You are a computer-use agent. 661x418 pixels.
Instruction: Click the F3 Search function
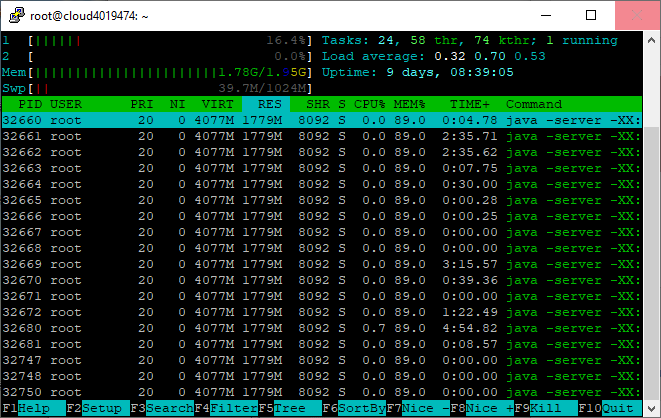[x=162, y=408]
